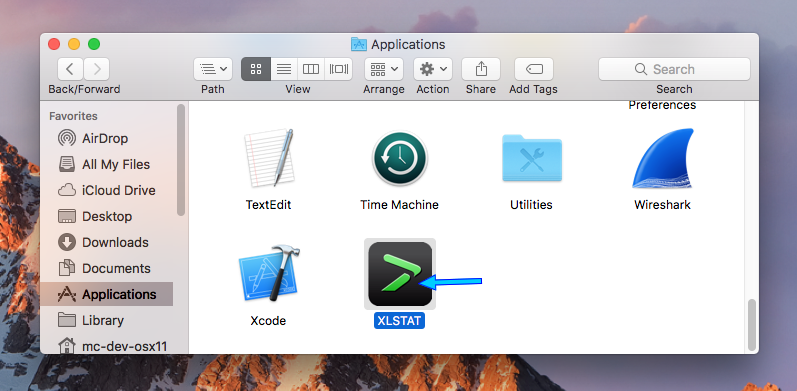Open the Utilities folder icon
The height and width of the screenshot is (391, 797).
point(532,158)
